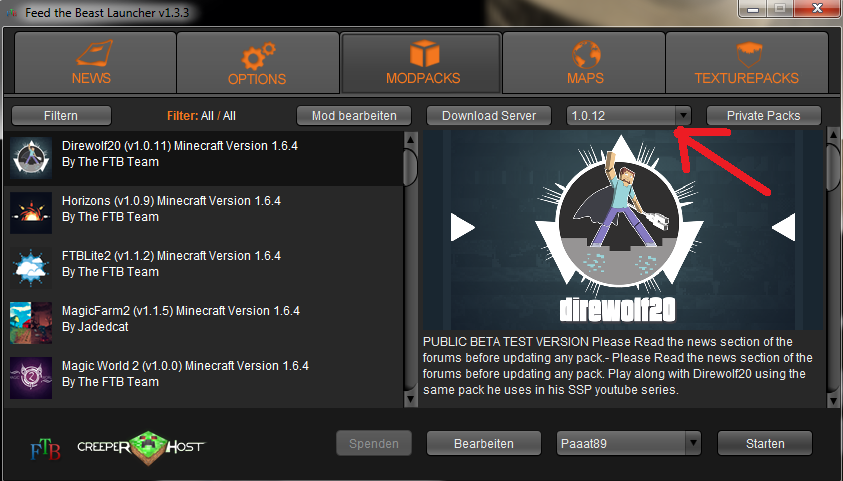Click the Direwolf20 modpack icon

click(x=30, y=156)
